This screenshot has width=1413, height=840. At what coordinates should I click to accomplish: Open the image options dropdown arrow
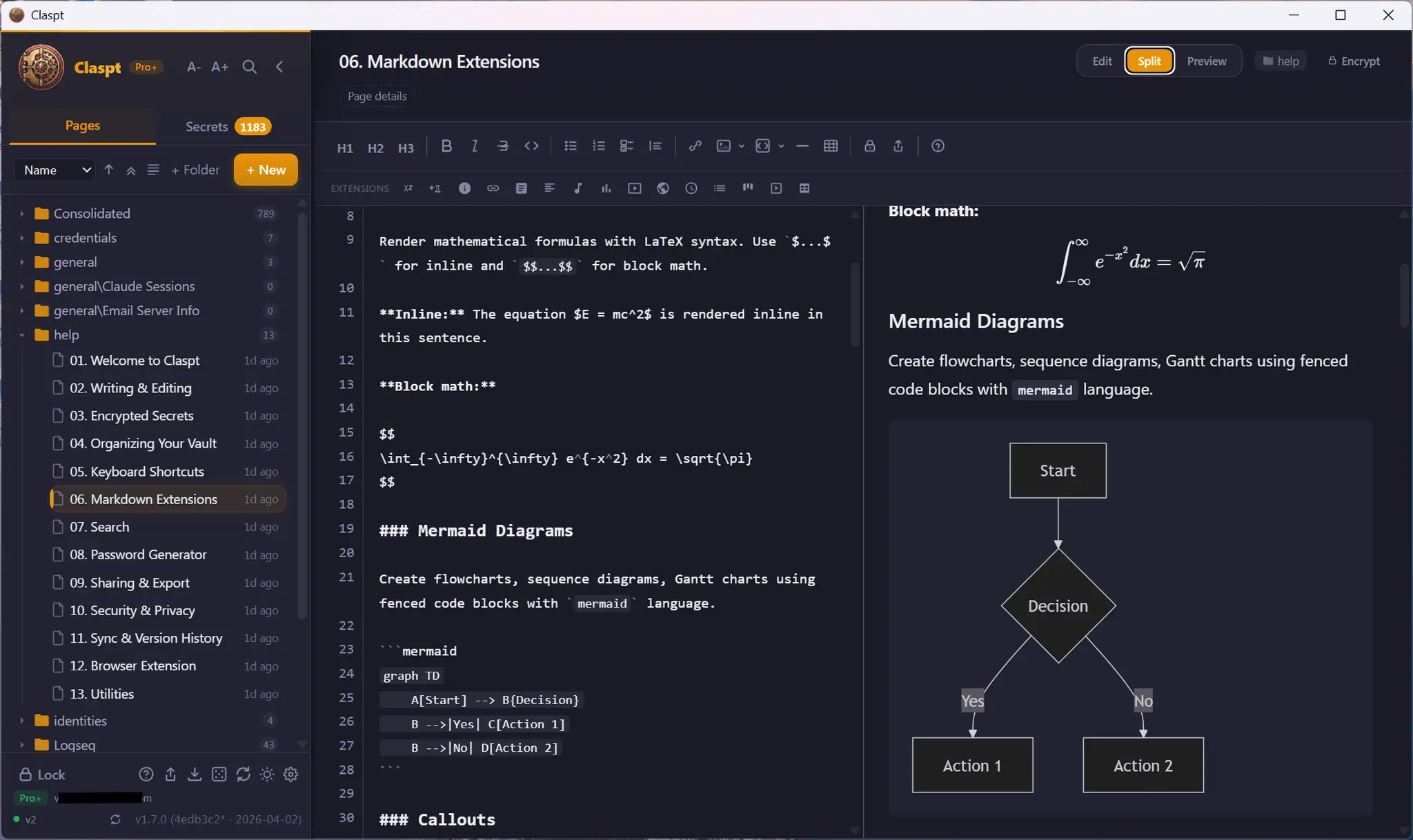click(742, 146)
